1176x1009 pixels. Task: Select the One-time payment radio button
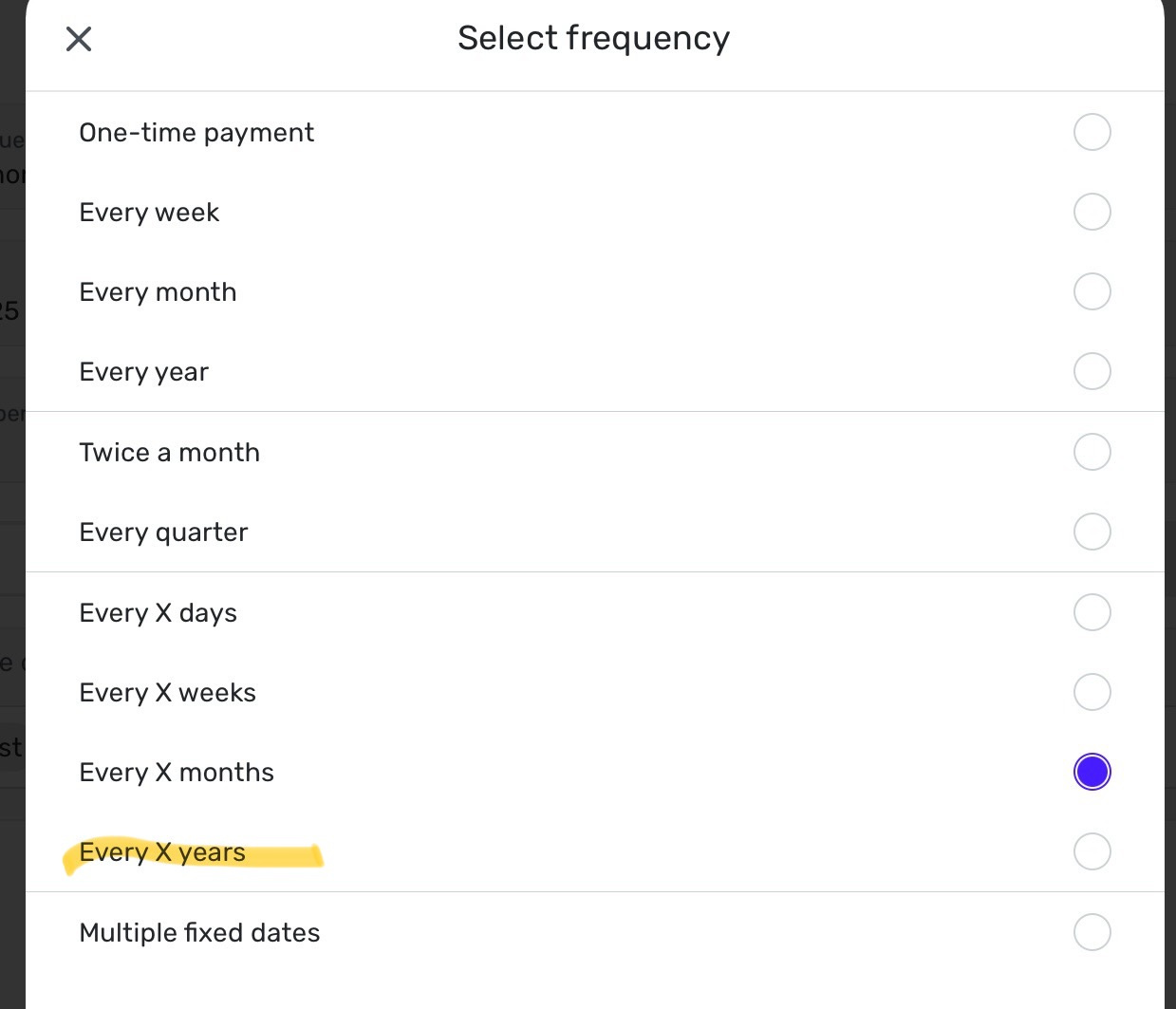click(x=1092, y=132)
